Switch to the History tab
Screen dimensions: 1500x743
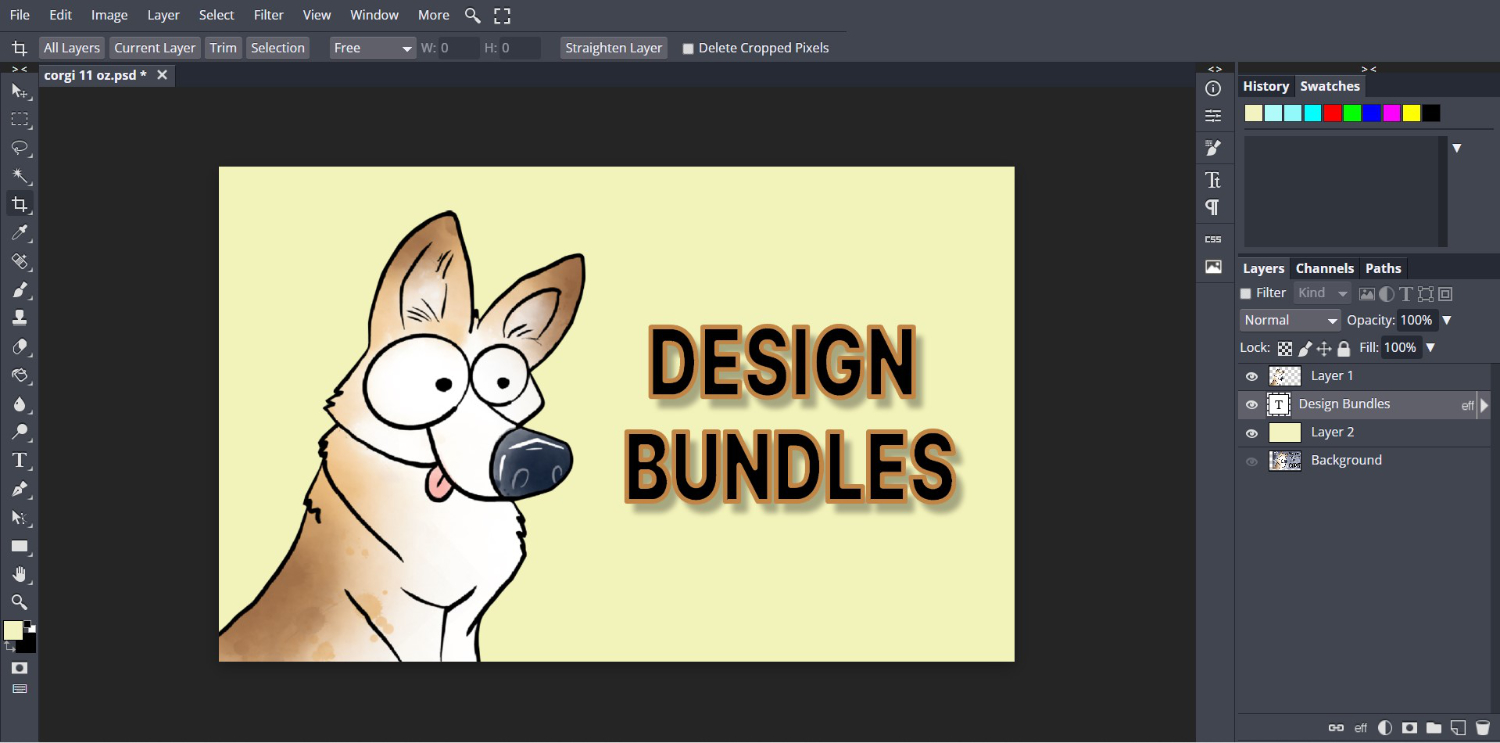point(1266,86)
